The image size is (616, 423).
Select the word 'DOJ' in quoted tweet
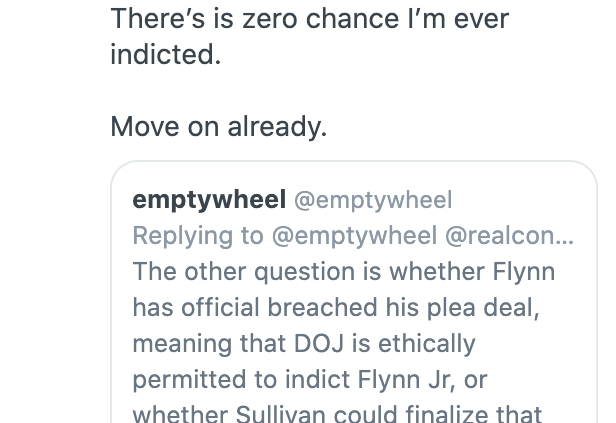319,343
